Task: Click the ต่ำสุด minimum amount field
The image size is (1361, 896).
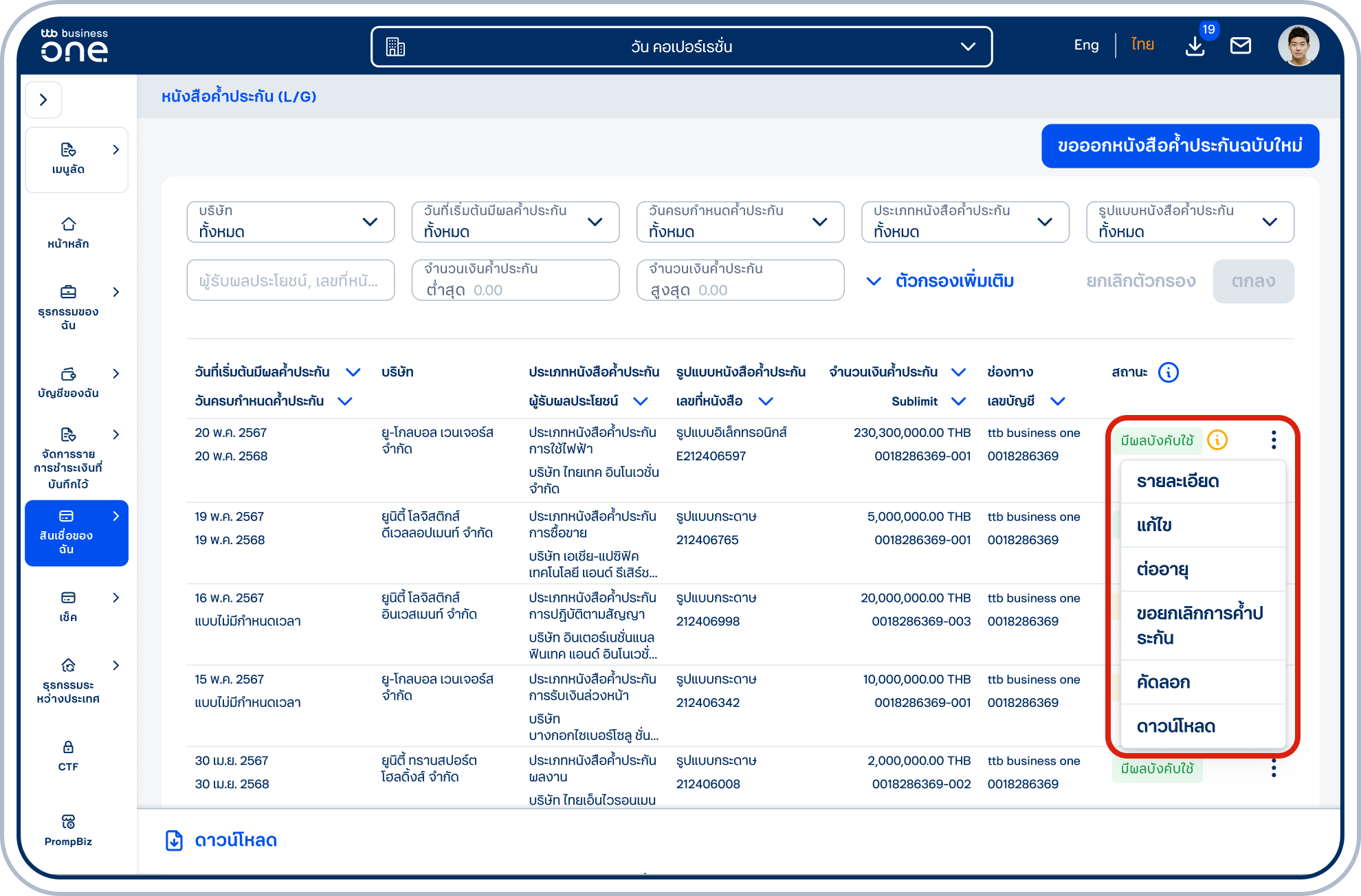Action: tap(515, 280)
